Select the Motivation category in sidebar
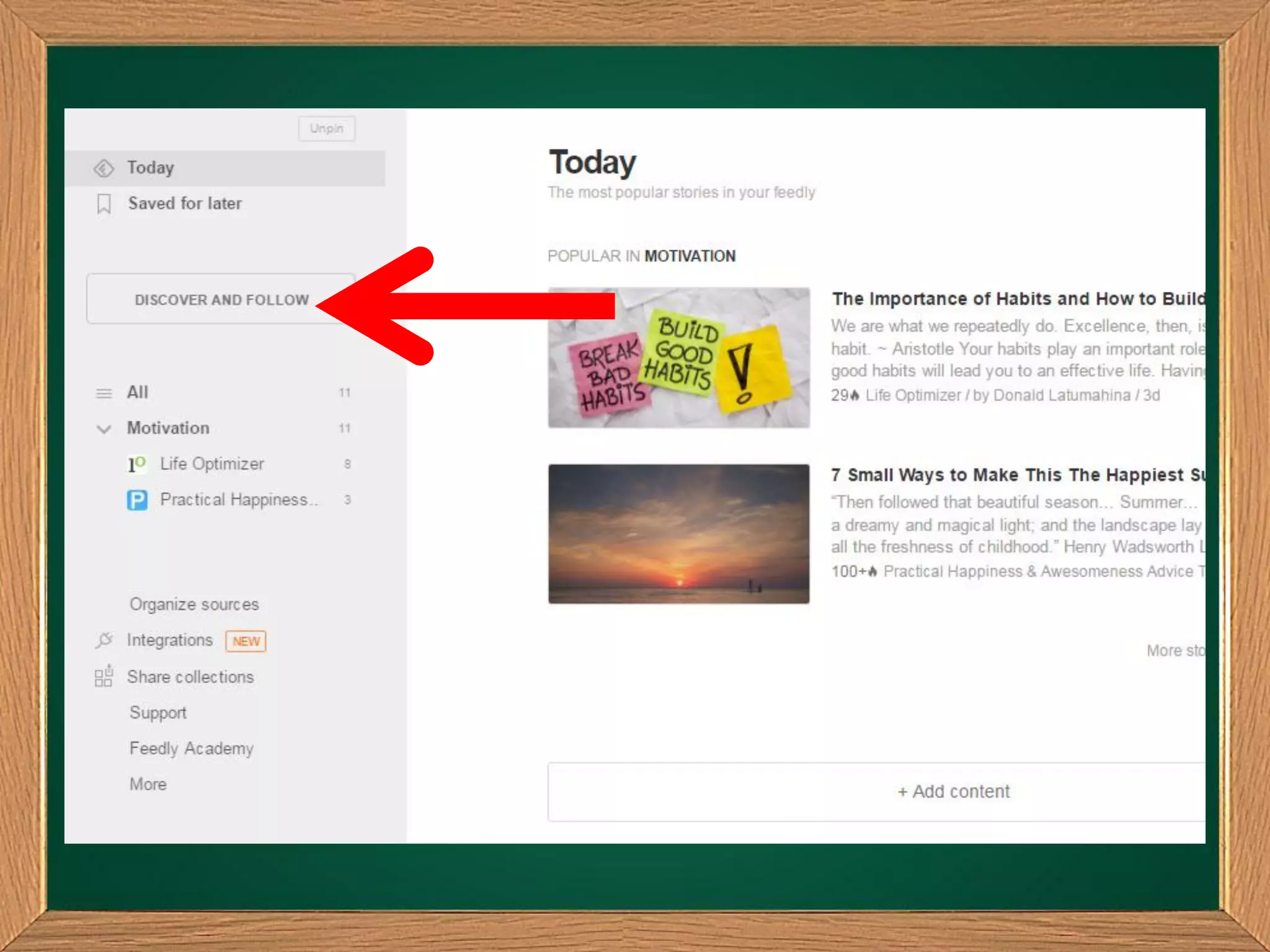 pos(168,428)
